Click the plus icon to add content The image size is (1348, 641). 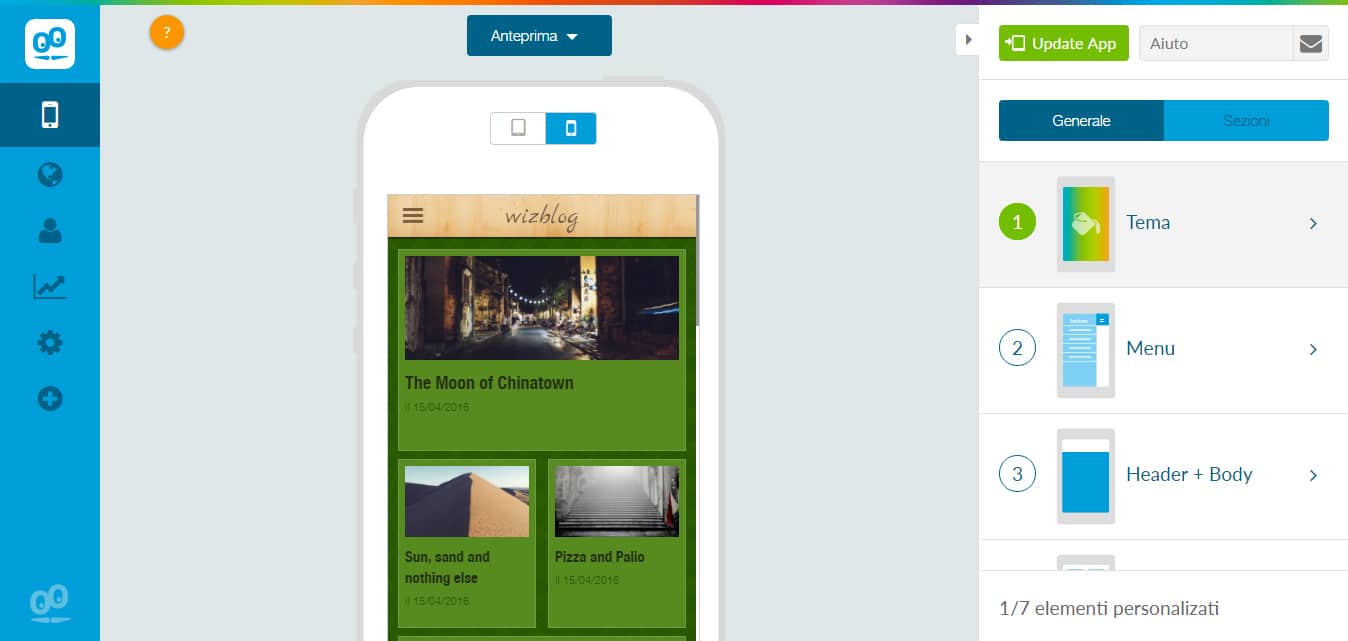pos(50,399)
